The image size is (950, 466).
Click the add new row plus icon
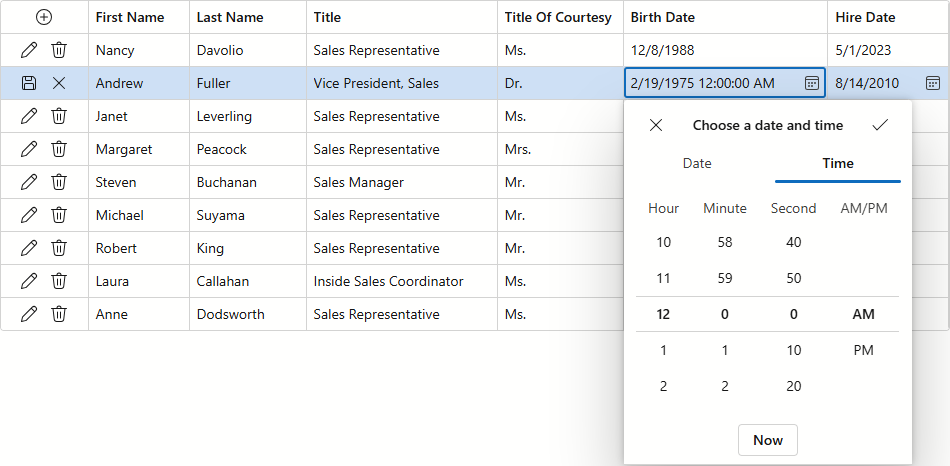[x=44, y=17]
